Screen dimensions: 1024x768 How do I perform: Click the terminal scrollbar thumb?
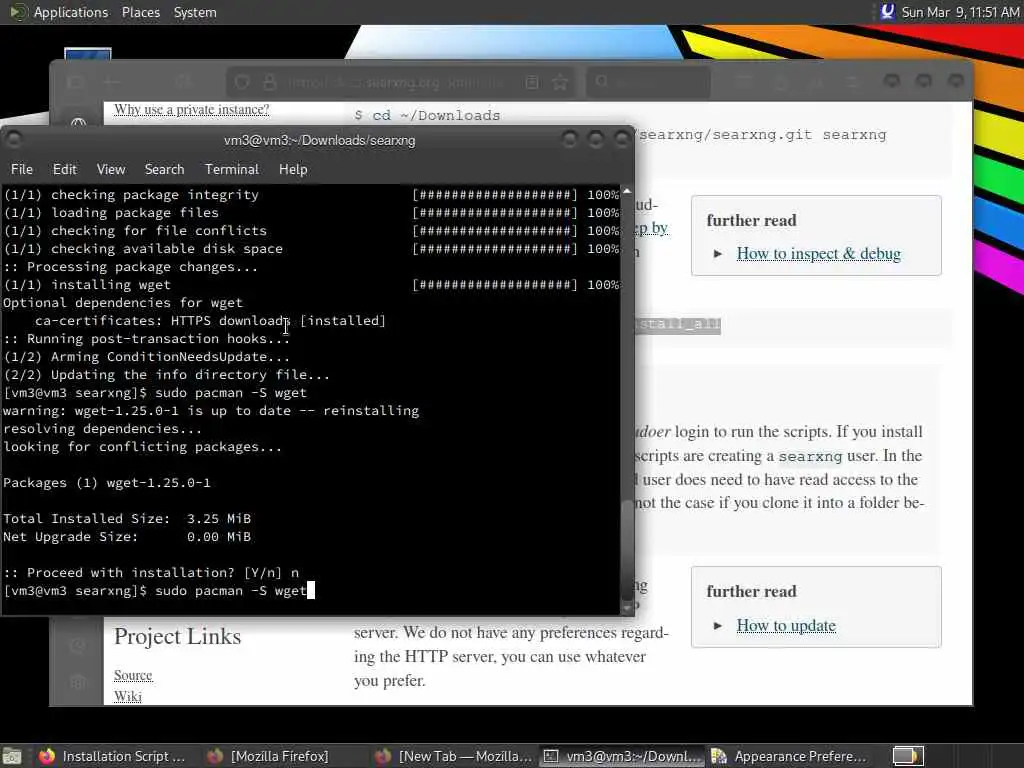click(627, 549)
